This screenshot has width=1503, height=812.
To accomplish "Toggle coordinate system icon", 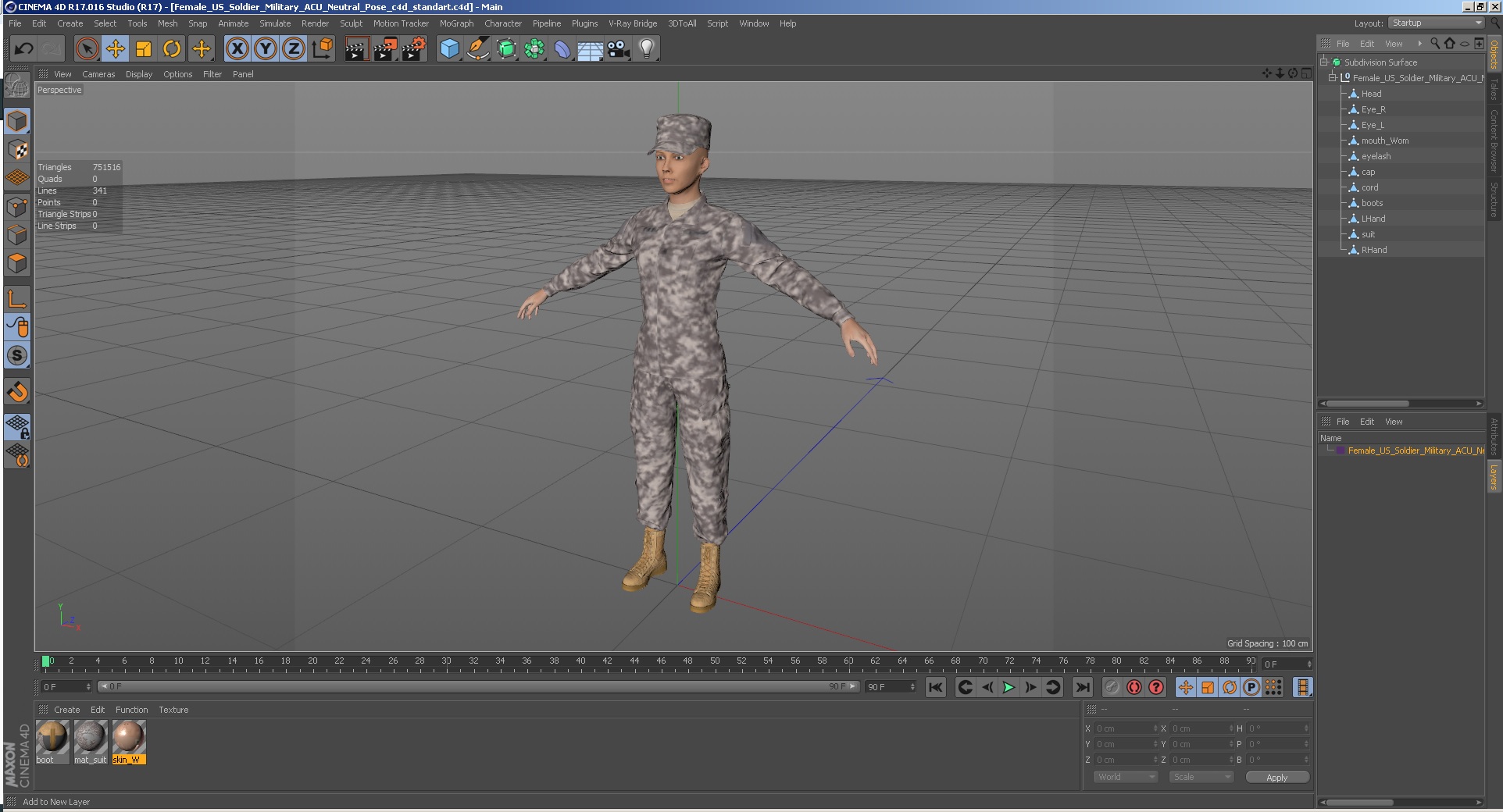I will (322, 49).
